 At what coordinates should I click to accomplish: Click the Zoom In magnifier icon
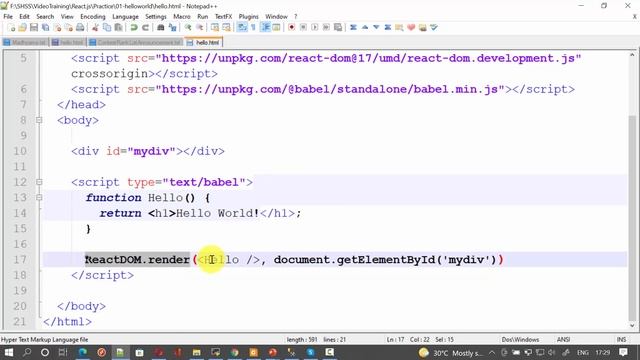(x=188, y=28)
